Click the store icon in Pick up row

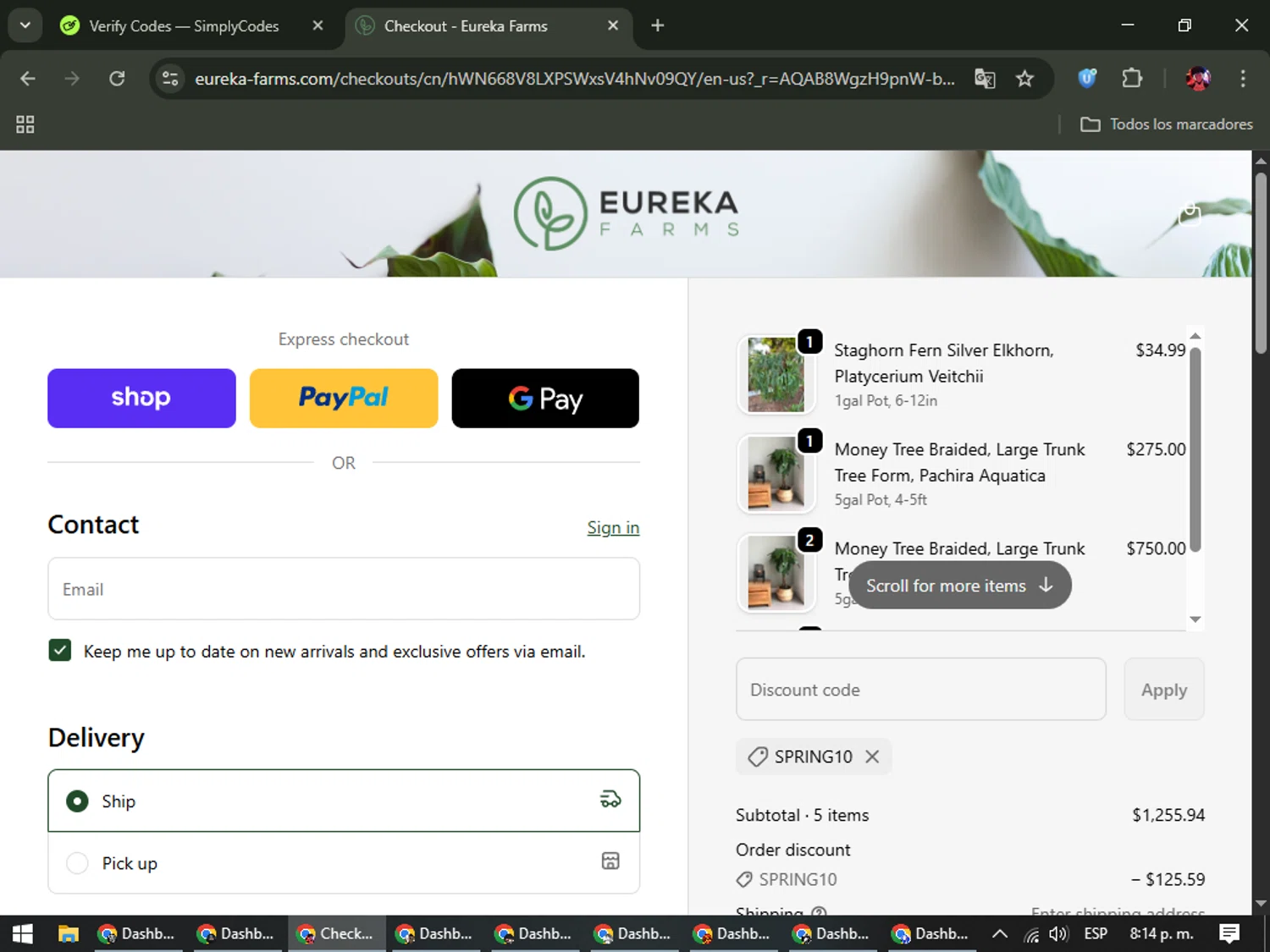click(610, 861)
